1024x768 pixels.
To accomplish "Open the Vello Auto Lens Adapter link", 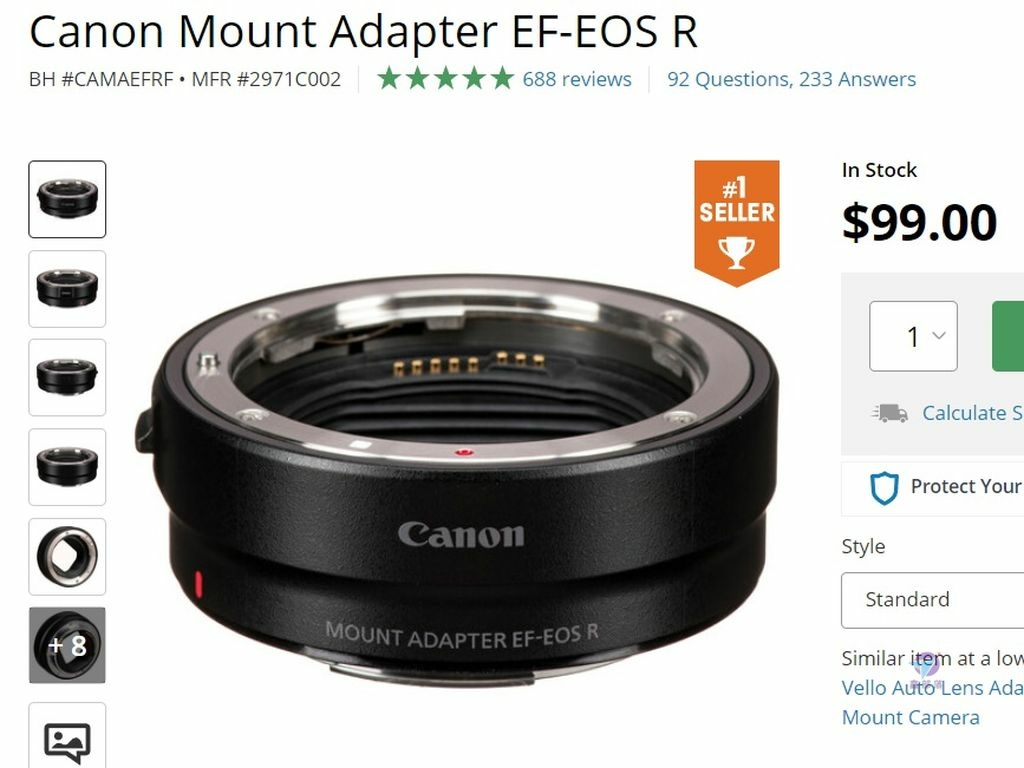I will [x=933, y=702].
